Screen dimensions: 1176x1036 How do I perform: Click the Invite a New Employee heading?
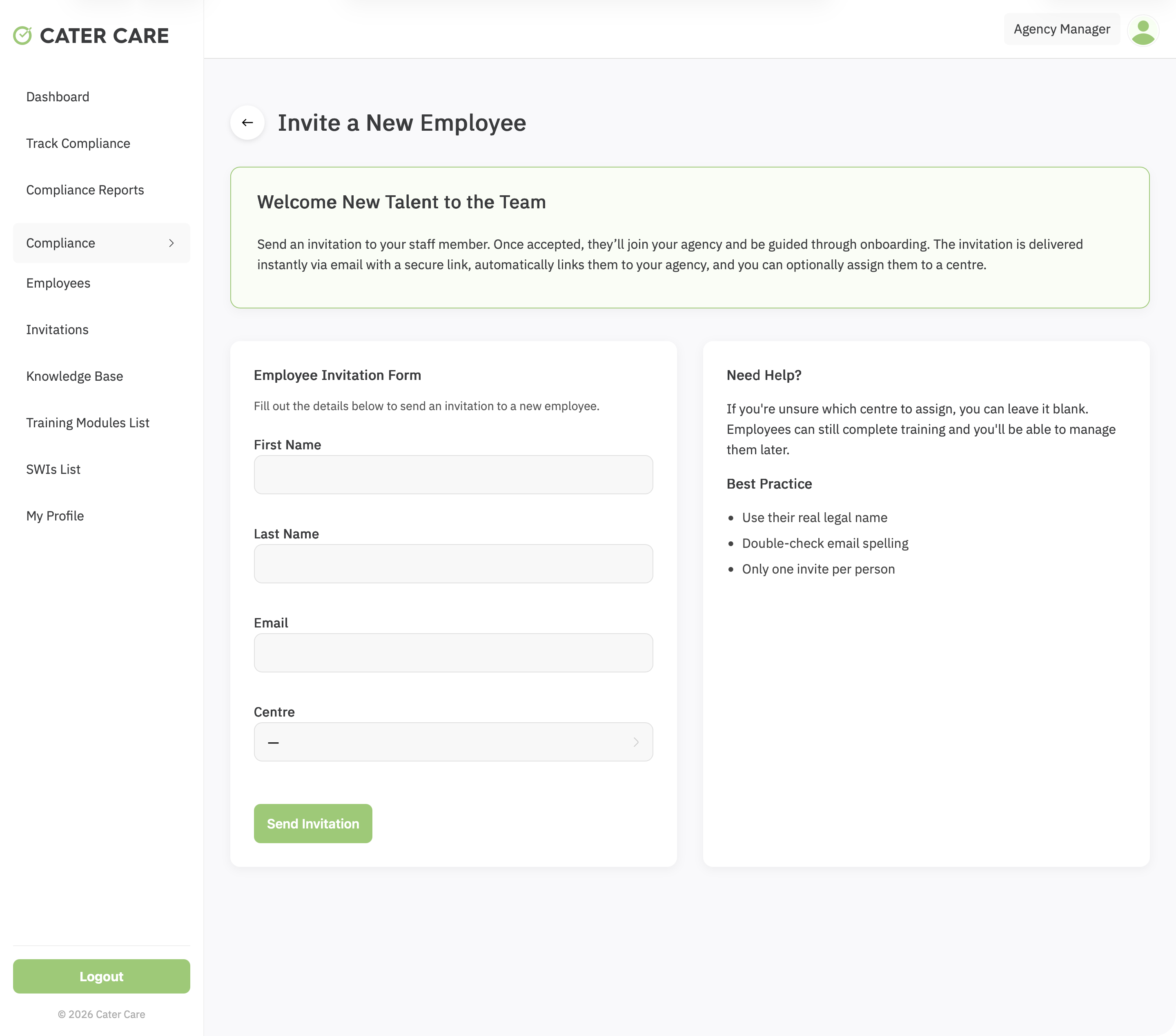click(x=401, y=123)
